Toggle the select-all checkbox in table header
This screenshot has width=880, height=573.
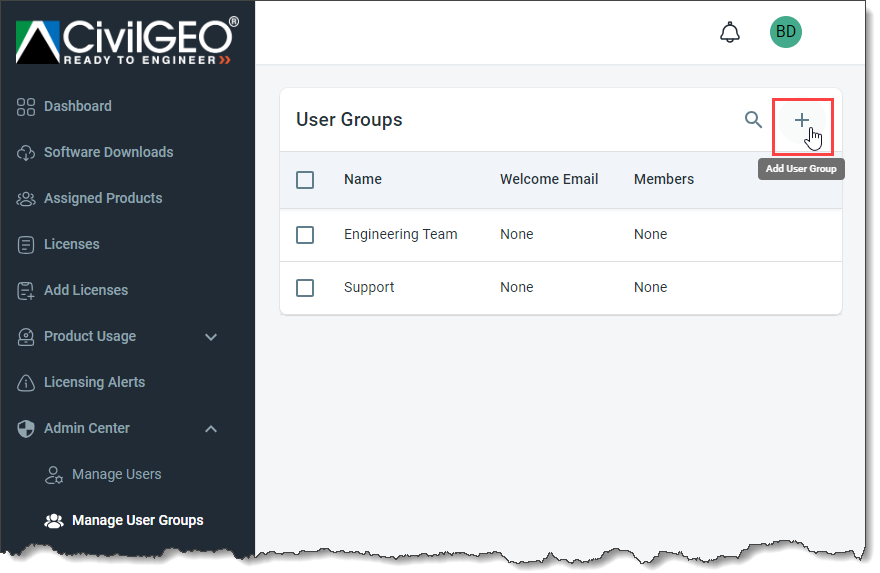coord(305,180)
